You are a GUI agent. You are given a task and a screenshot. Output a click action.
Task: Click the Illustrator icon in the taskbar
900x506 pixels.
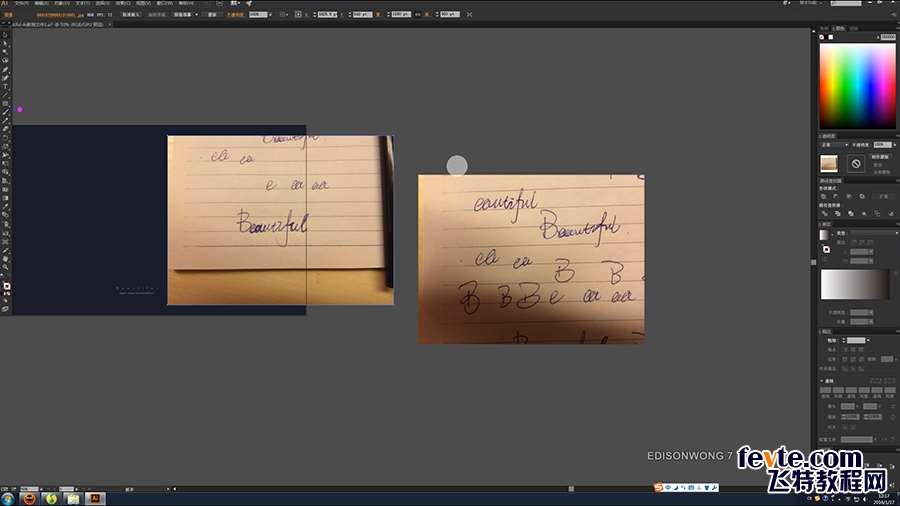[95, 499]
